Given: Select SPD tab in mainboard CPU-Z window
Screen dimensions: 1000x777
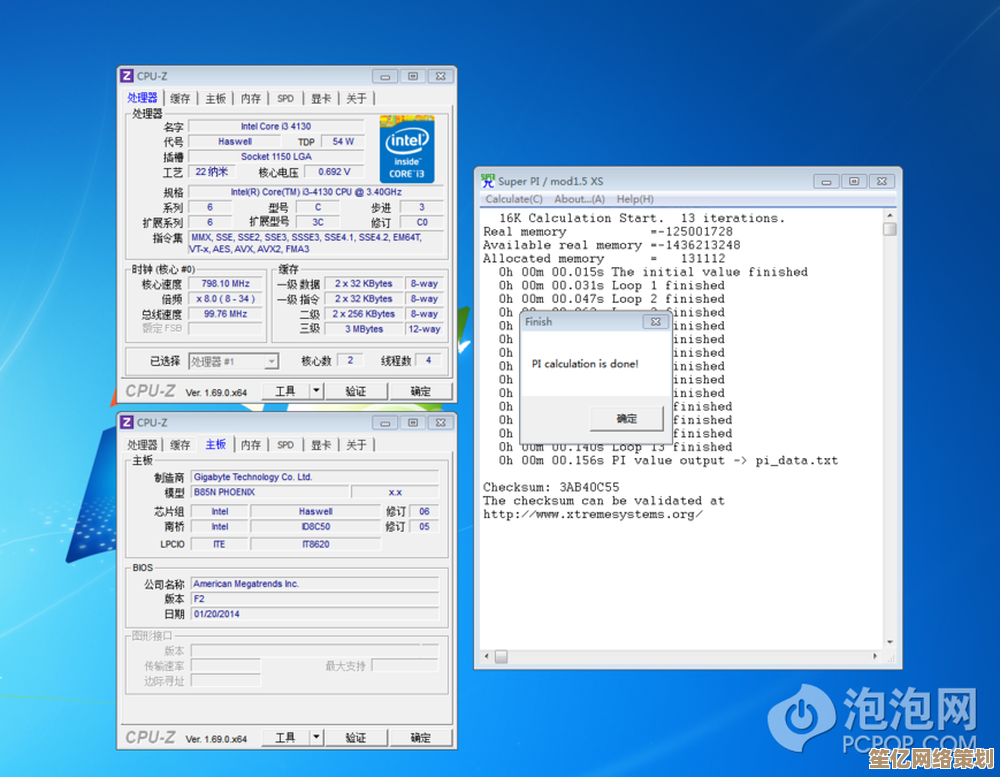Looking at the screenshot, I should (x=286, y=445).
